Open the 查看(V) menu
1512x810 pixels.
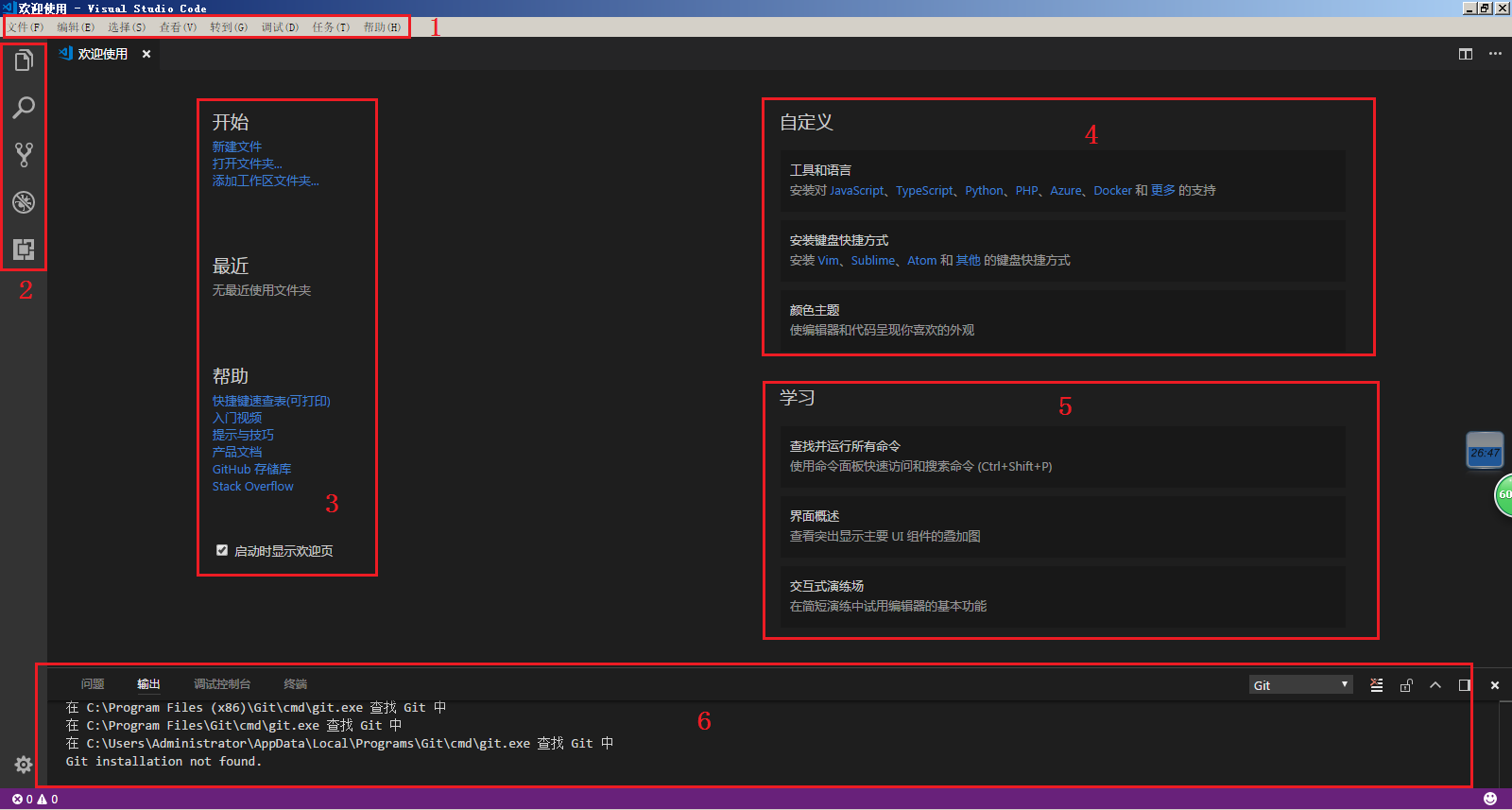click(178, 27)
